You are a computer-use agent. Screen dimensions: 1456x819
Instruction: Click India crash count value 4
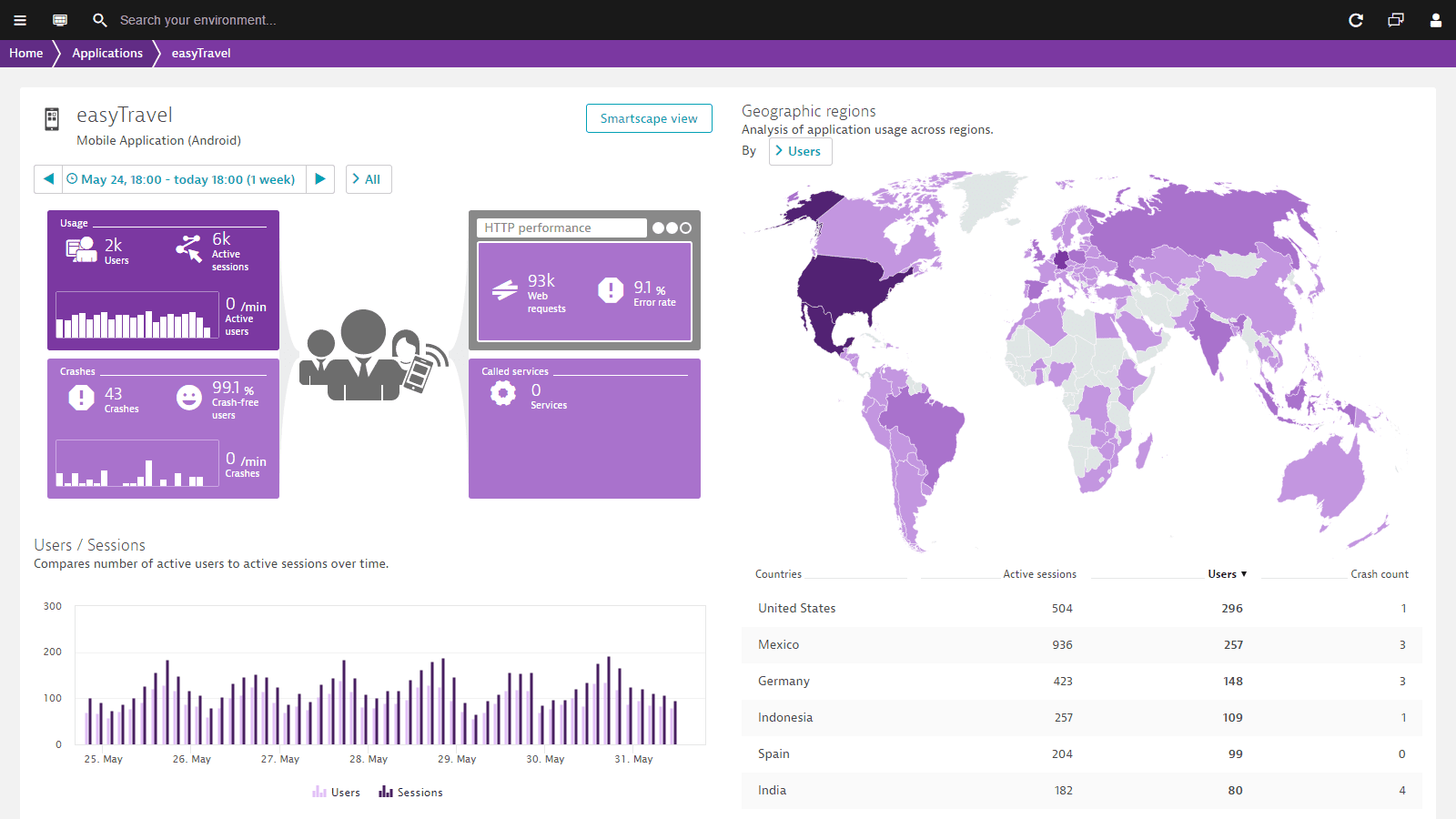point(1402,790)
